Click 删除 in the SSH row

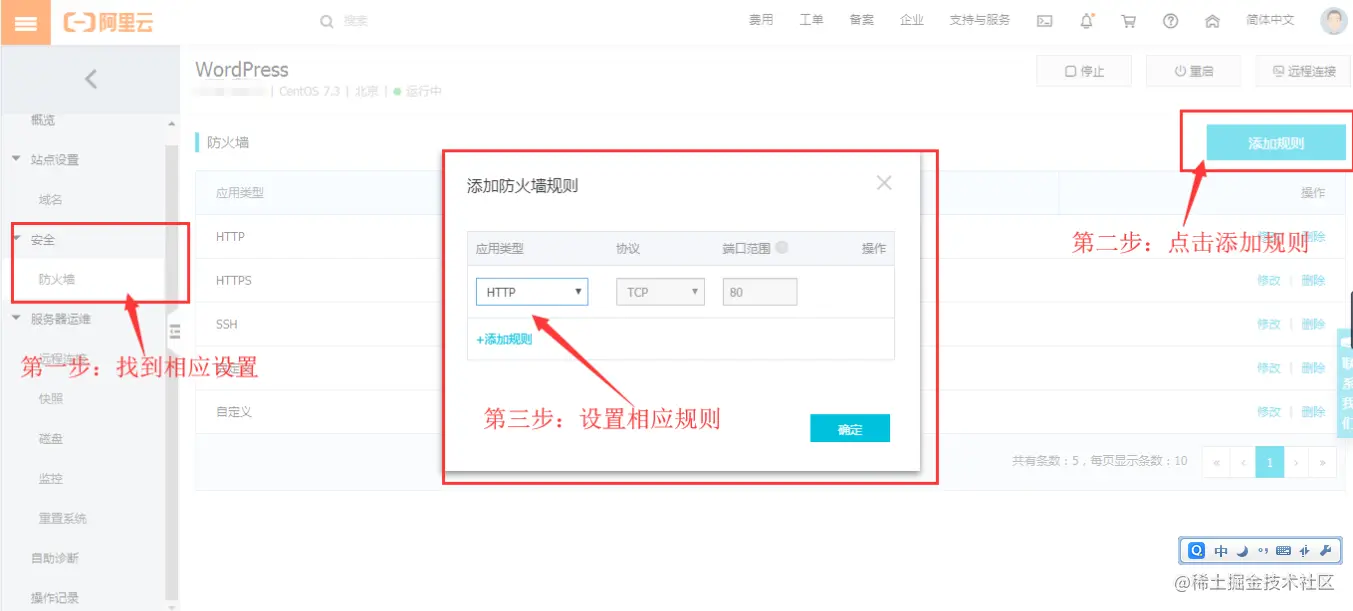(1313, 324)
